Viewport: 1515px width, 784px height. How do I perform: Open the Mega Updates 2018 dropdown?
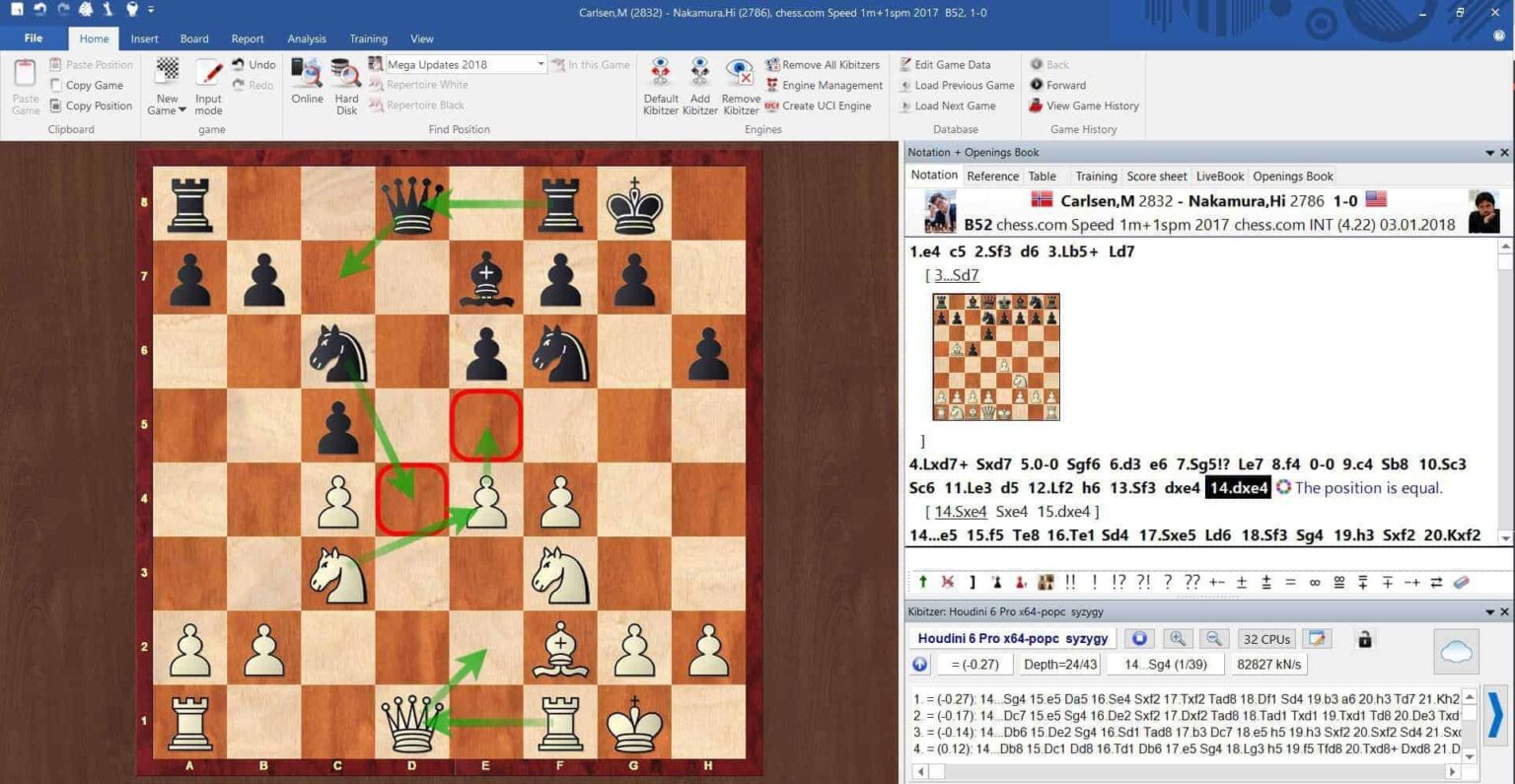pos(541,63)
